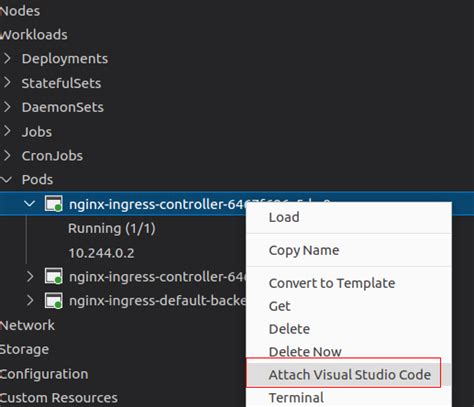
Task: Select the second nginx-ingress-controller pod name
Action: (x=157, y=277)
